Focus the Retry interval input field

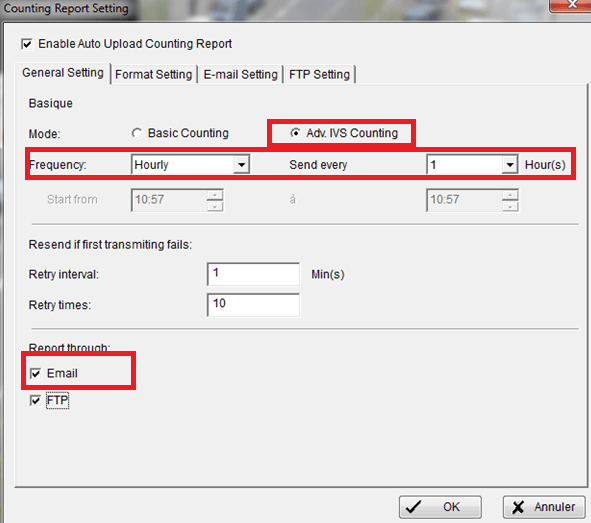pyautogui.click(x=253, y=274)
